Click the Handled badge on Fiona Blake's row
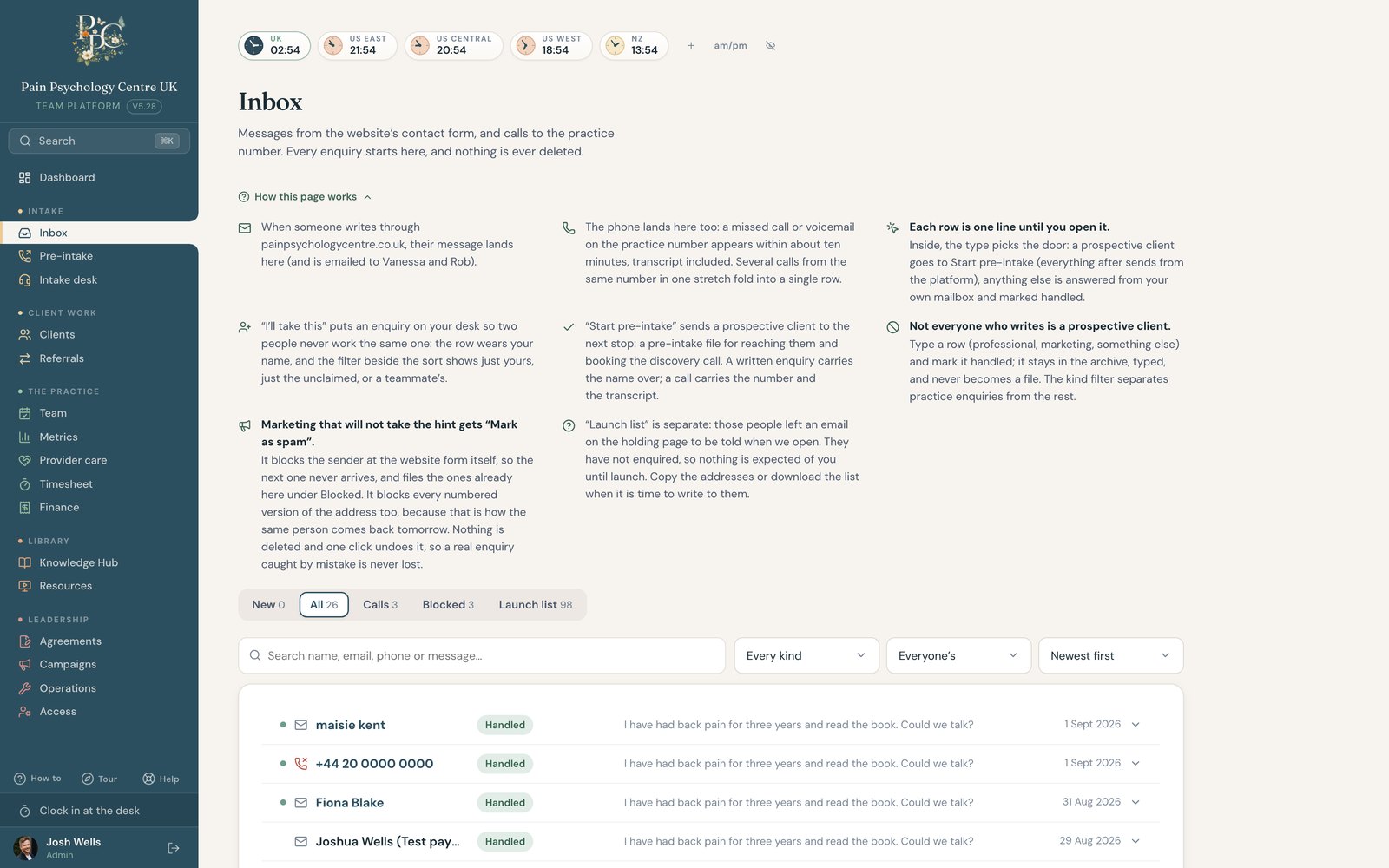Screen dimensions: 1389x868 click(x=504, y=803)
